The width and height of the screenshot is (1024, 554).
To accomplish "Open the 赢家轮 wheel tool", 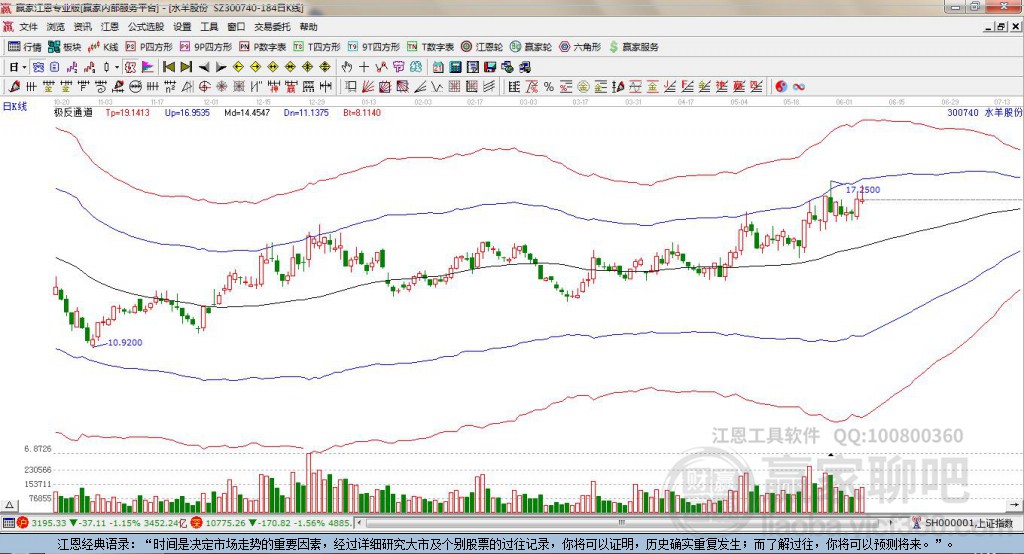I will [531, 47].
